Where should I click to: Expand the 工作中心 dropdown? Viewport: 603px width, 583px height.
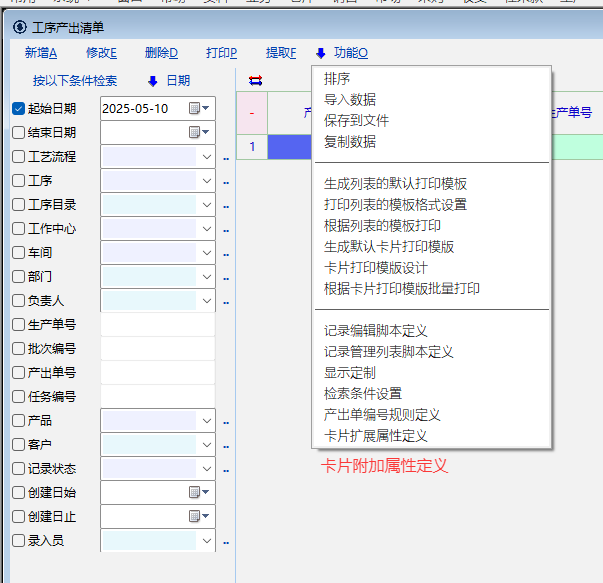(207, 228)
